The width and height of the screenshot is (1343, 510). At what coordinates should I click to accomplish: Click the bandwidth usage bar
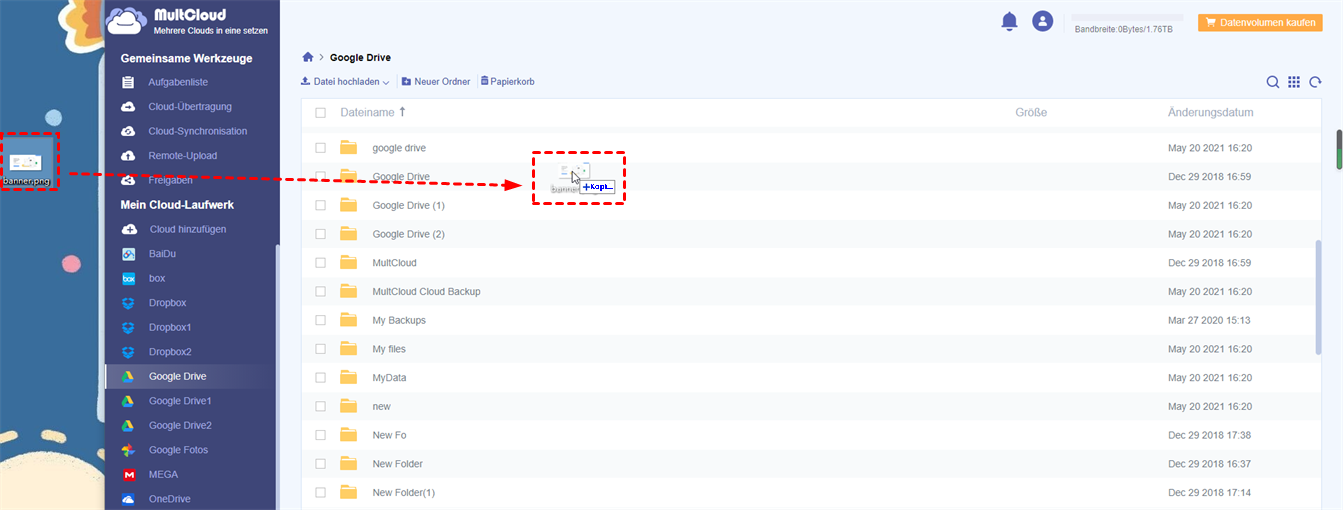tap(1127, 18)
